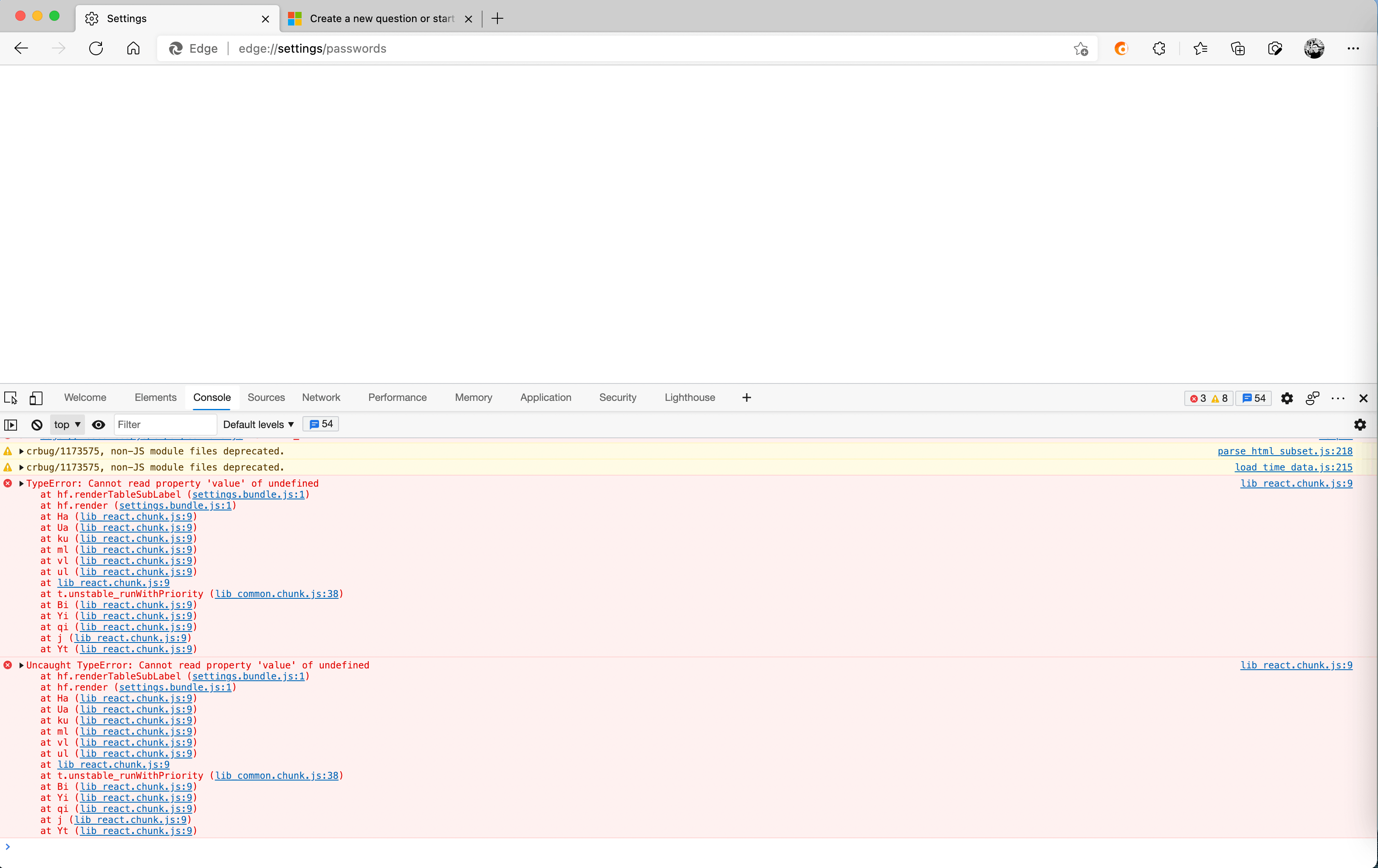Viewport: 1378px width, 868px height.
Task: Expand the Uncaught TypeError message
Action: point(21,665)
